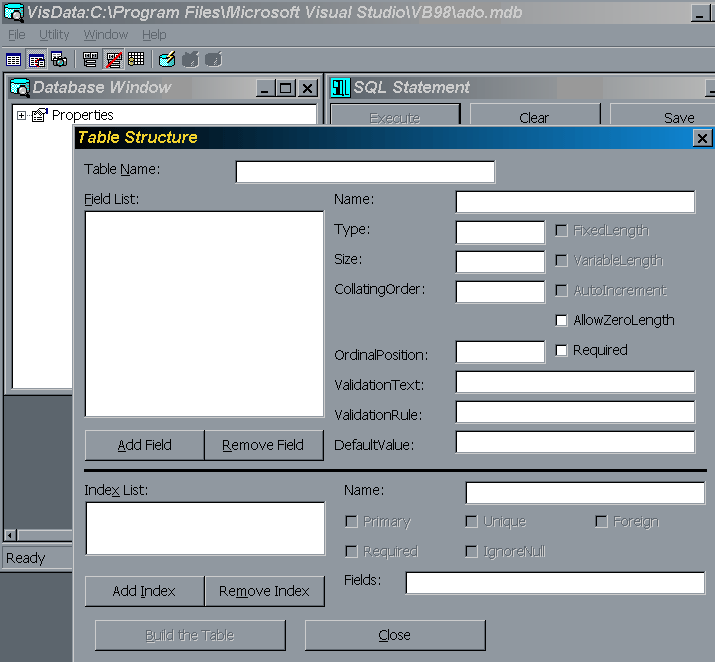715x662 pixels.
Task: Choose the no Data Control form icon
Action: [114, 60]
